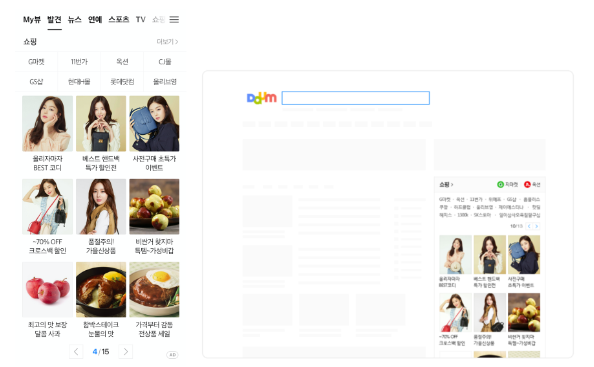Click 품절주의 가을신상품 image in PC widget
The width and height of the screenshot is (594, 367).
pyautogui.click(x=489, y=312)
